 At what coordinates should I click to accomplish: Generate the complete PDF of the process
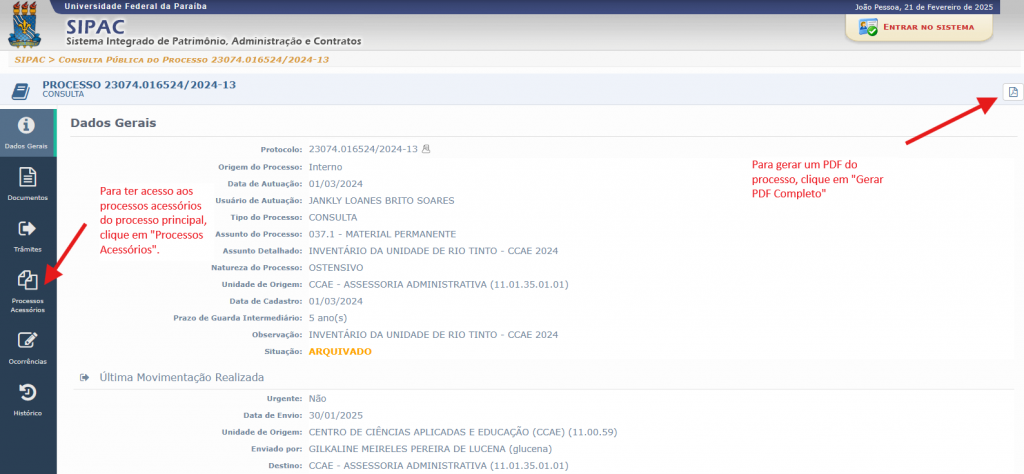(x=1012, y=92)
